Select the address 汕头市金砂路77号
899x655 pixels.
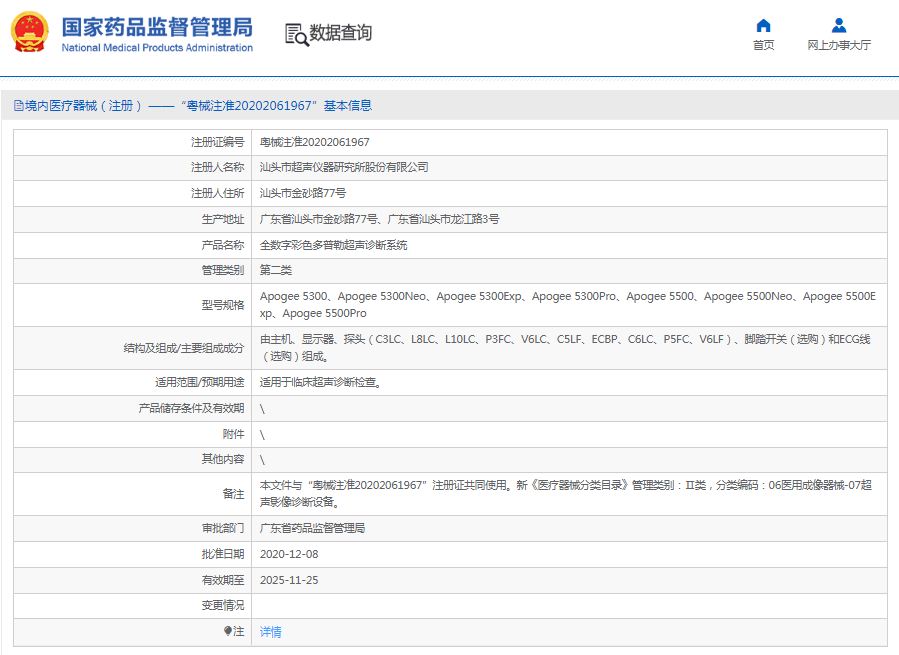[303, 193]
